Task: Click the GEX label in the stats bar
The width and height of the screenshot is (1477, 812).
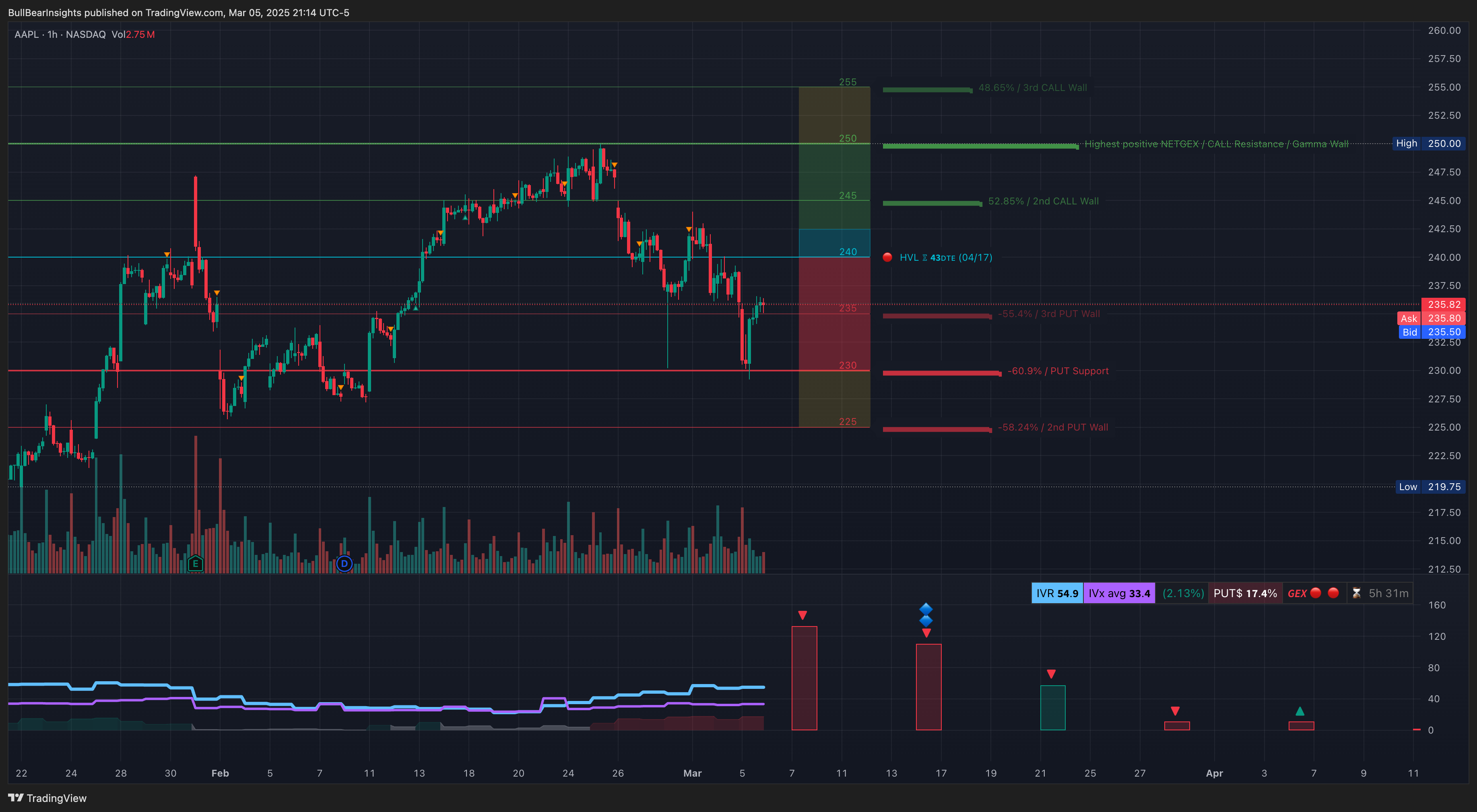Action: click(1297, 594)
